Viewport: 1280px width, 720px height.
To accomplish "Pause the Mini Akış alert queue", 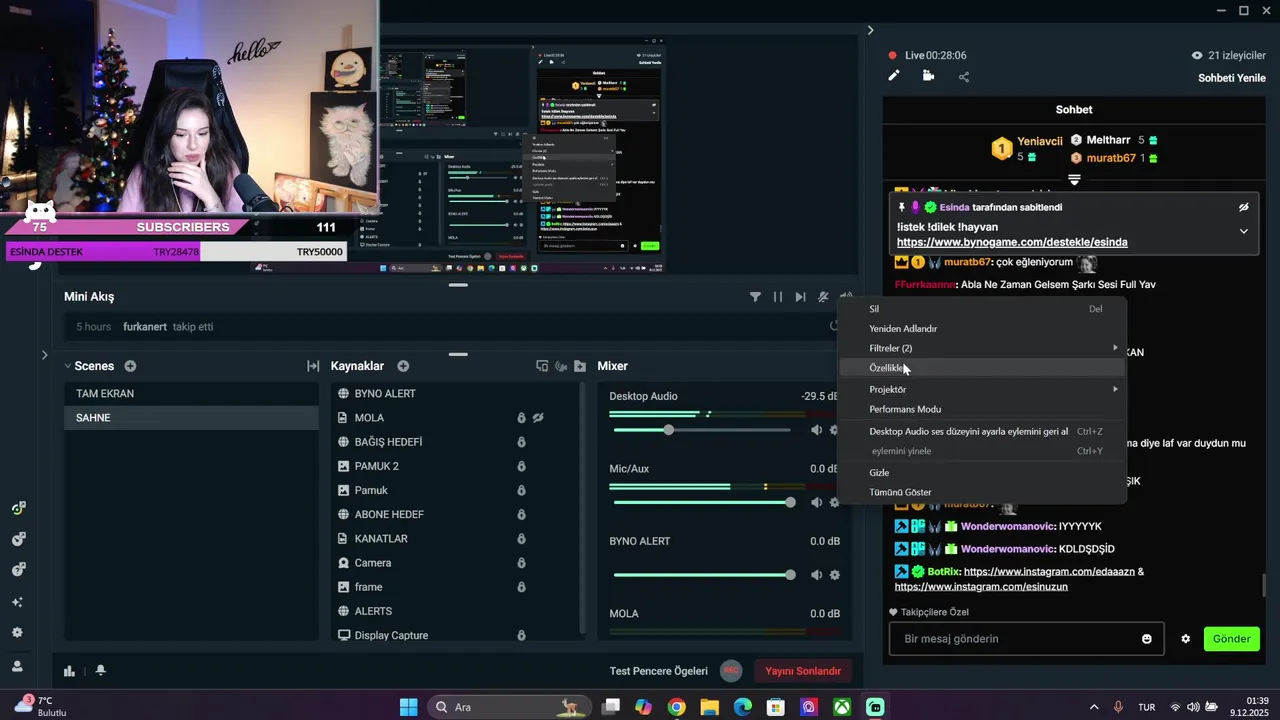I will tap(778, 297).
